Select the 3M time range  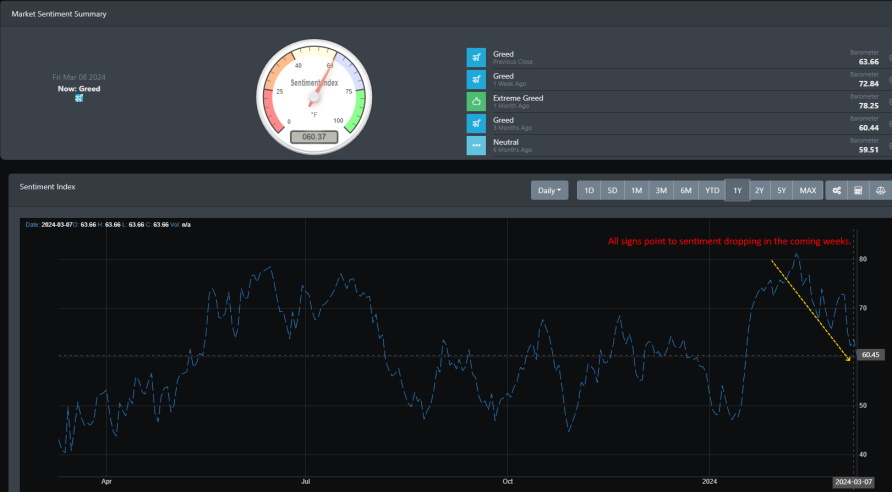pos(661,191)
